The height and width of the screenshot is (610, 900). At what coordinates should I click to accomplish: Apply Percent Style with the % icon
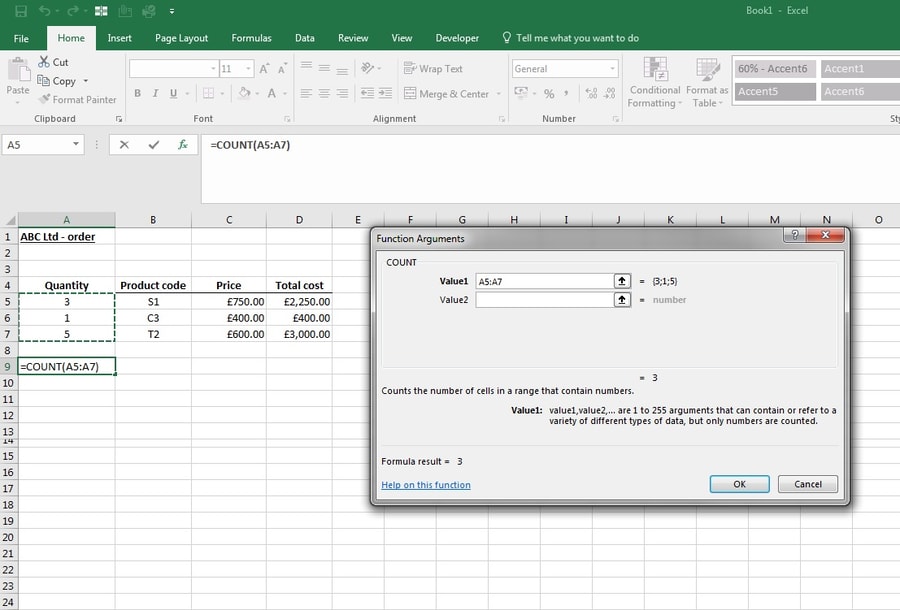pyautogui.click(x=549, y=94)
